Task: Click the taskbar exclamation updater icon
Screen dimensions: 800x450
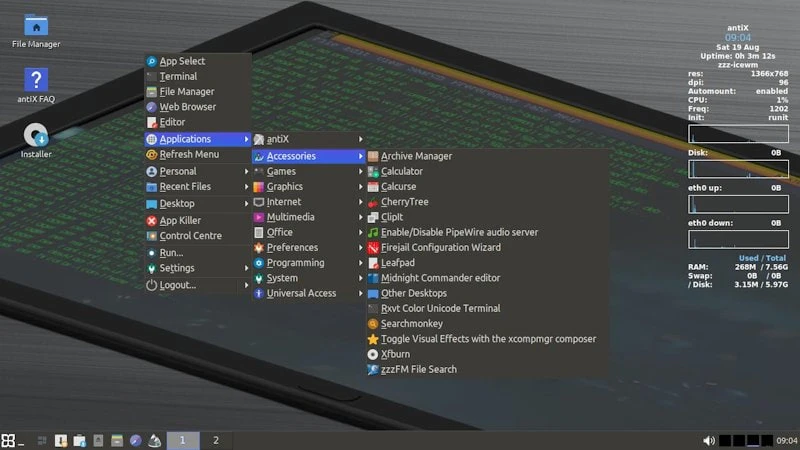Action: 61,440
